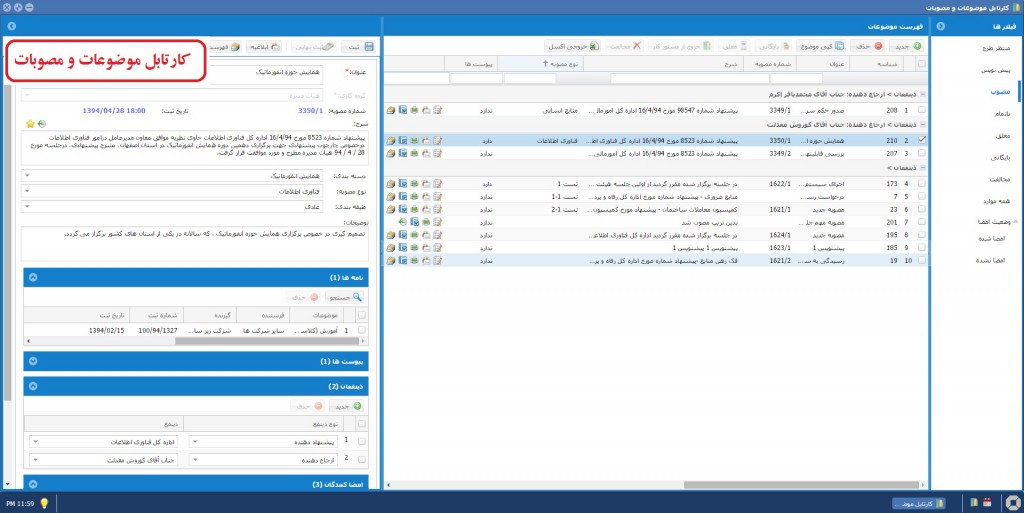Select 'بایگانی' filter in right sidebar
The image size is (1024, 513).
point(996,157)
